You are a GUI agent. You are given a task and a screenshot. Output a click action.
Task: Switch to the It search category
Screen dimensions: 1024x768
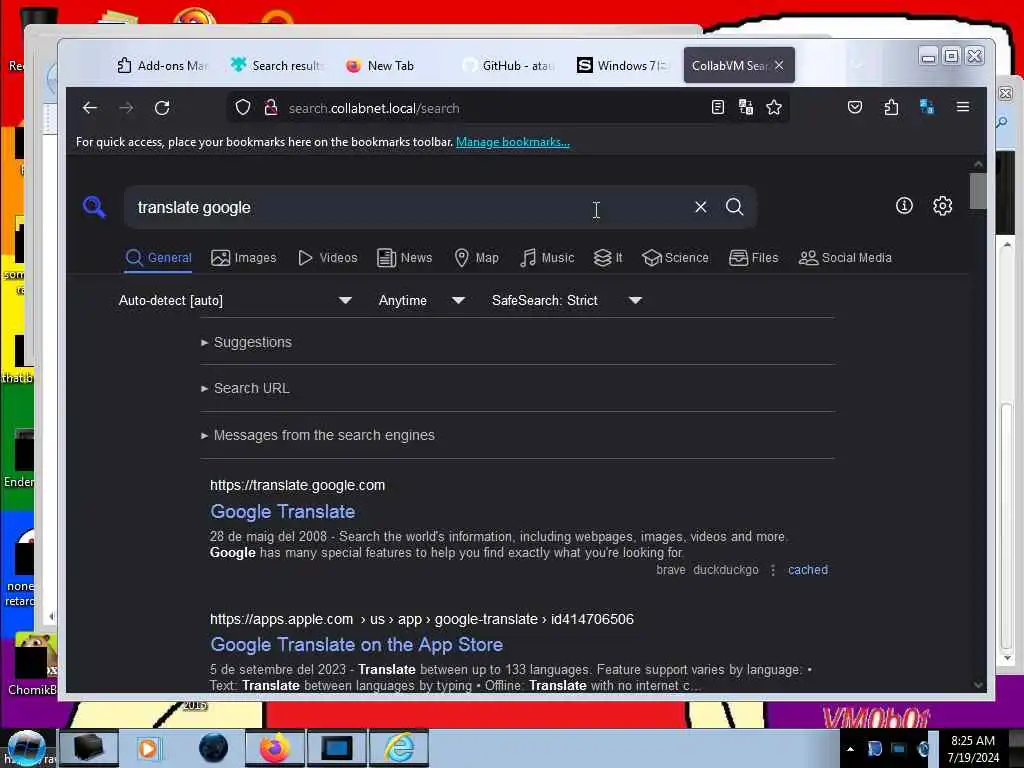608,257
